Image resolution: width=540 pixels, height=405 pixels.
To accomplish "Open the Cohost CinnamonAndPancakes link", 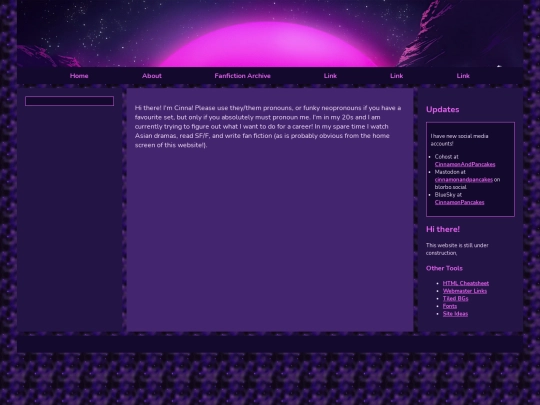I will tap(465, 164).
